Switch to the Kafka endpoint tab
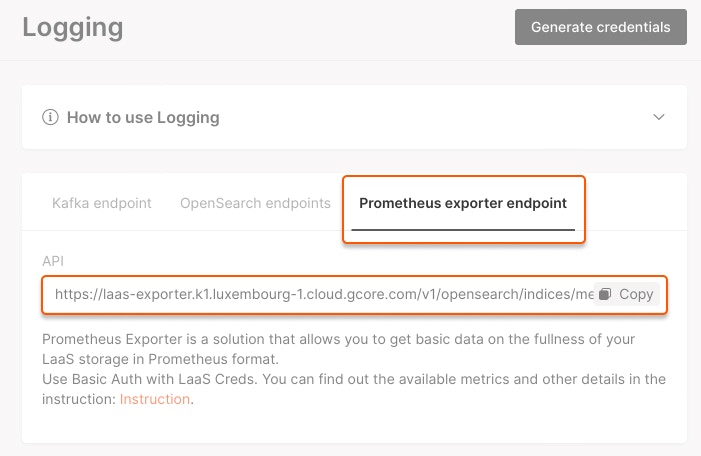701x456 pixels. point(101,203)
